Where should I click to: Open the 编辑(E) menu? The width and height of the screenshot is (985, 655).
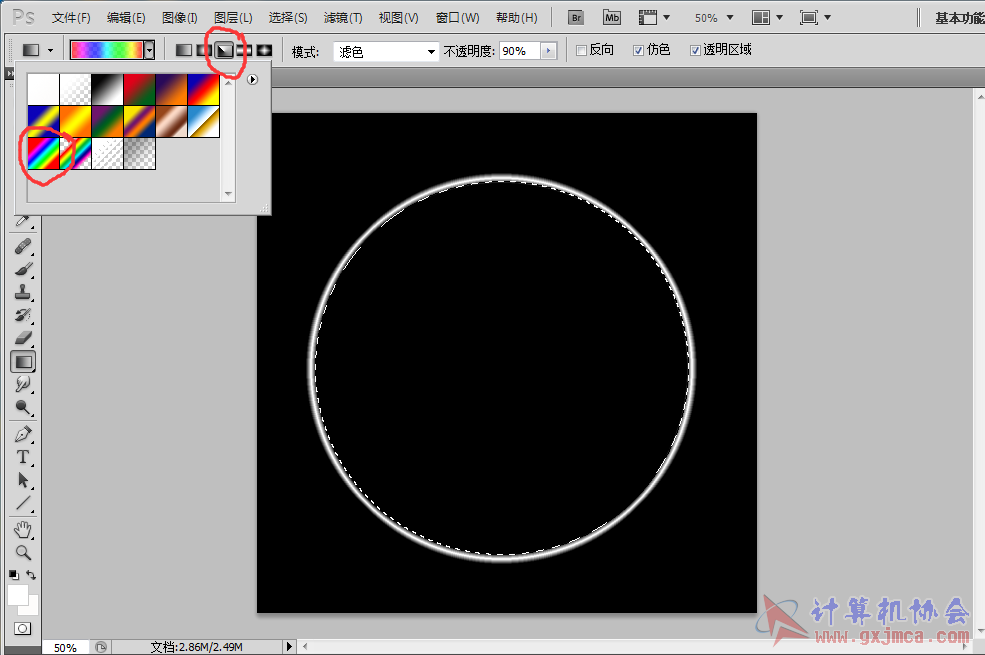[x=126, y=18]
